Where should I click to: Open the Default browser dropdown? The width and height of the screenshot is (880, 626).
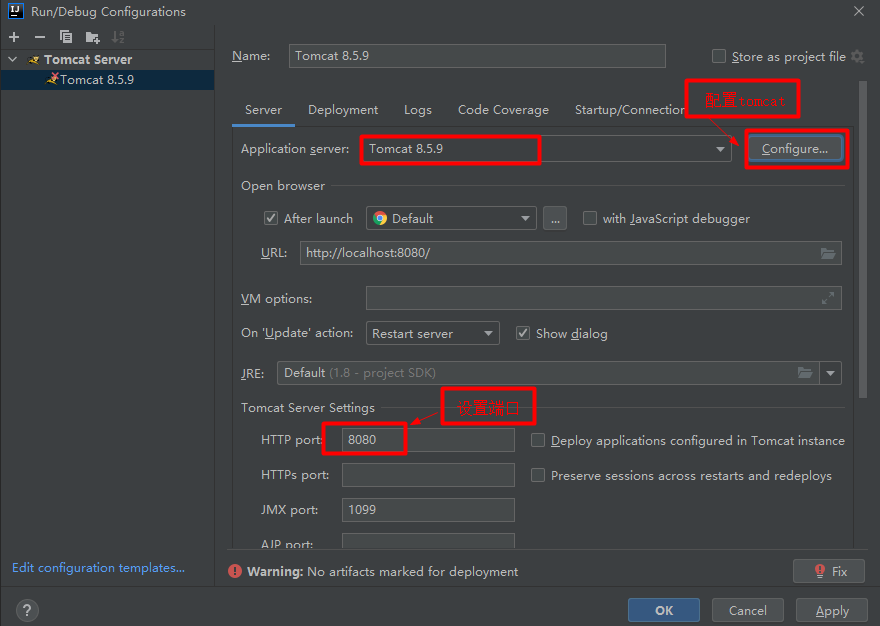(x=451, y=218)
